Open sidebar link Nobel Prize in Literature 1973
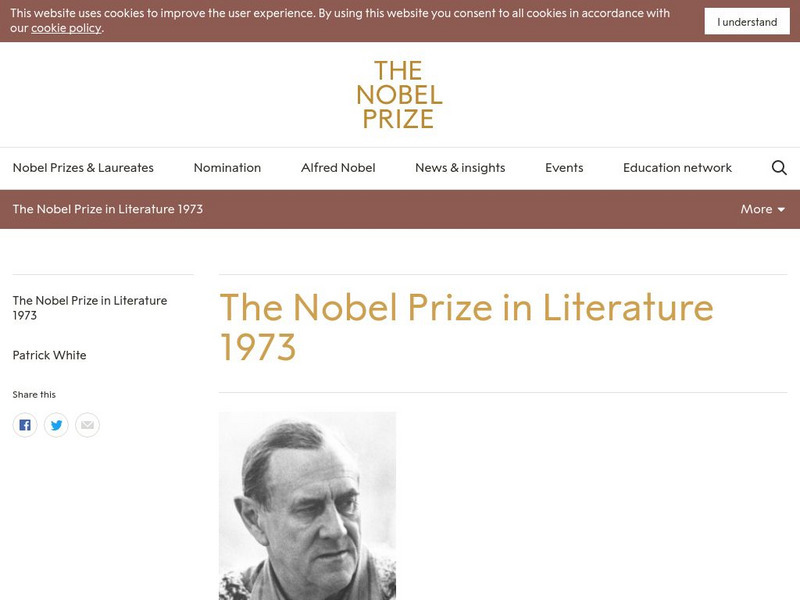800x600 pixels. click(x=89, y=307)
